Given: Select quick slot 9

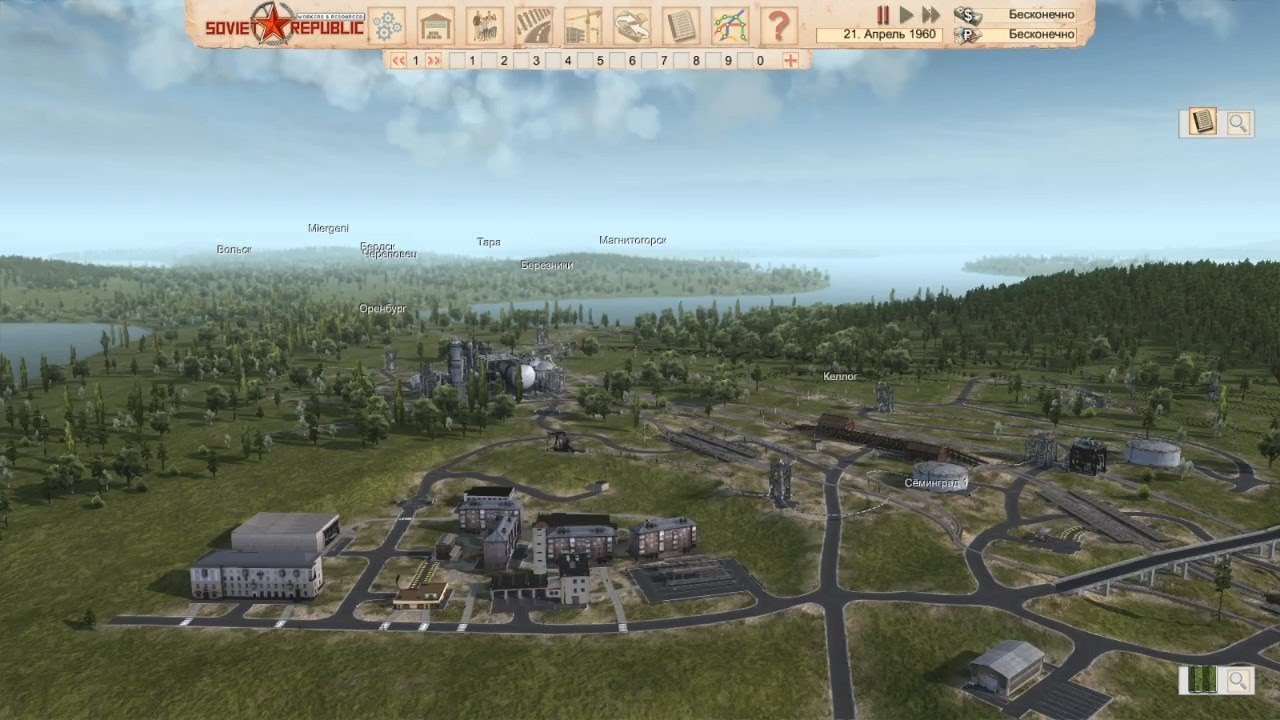Looking at the screenshot, I should point(720,60).
